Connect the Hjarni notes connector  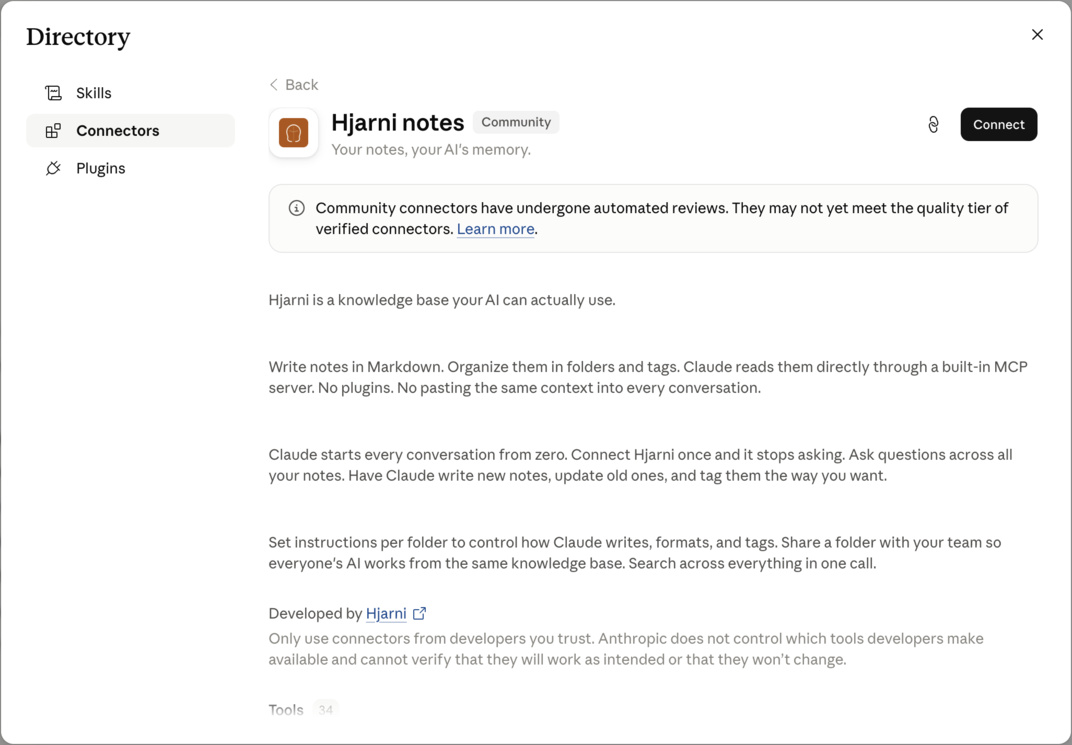click(998, 124)
